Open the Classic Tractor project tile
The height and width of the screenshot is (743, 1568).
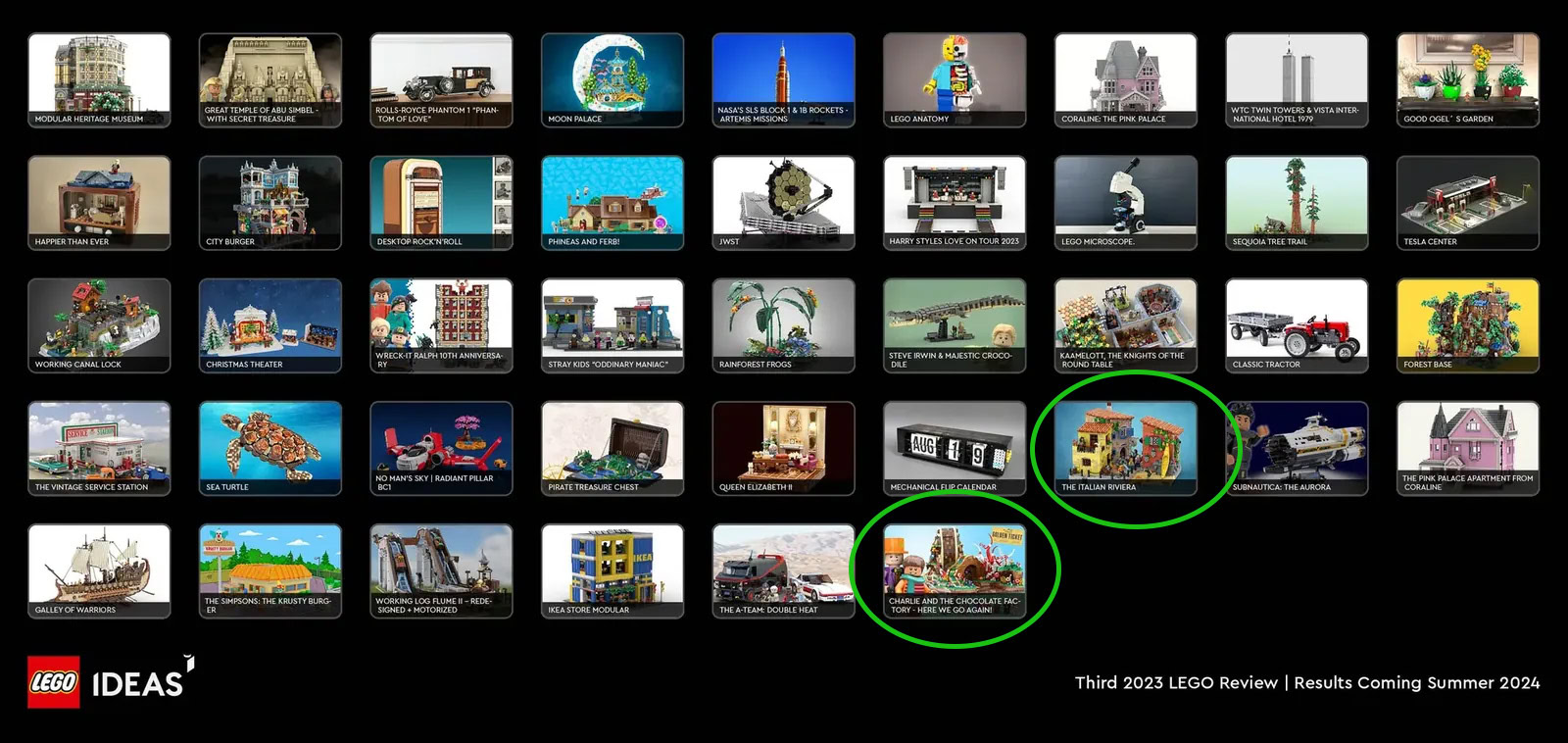[1297, 324]
